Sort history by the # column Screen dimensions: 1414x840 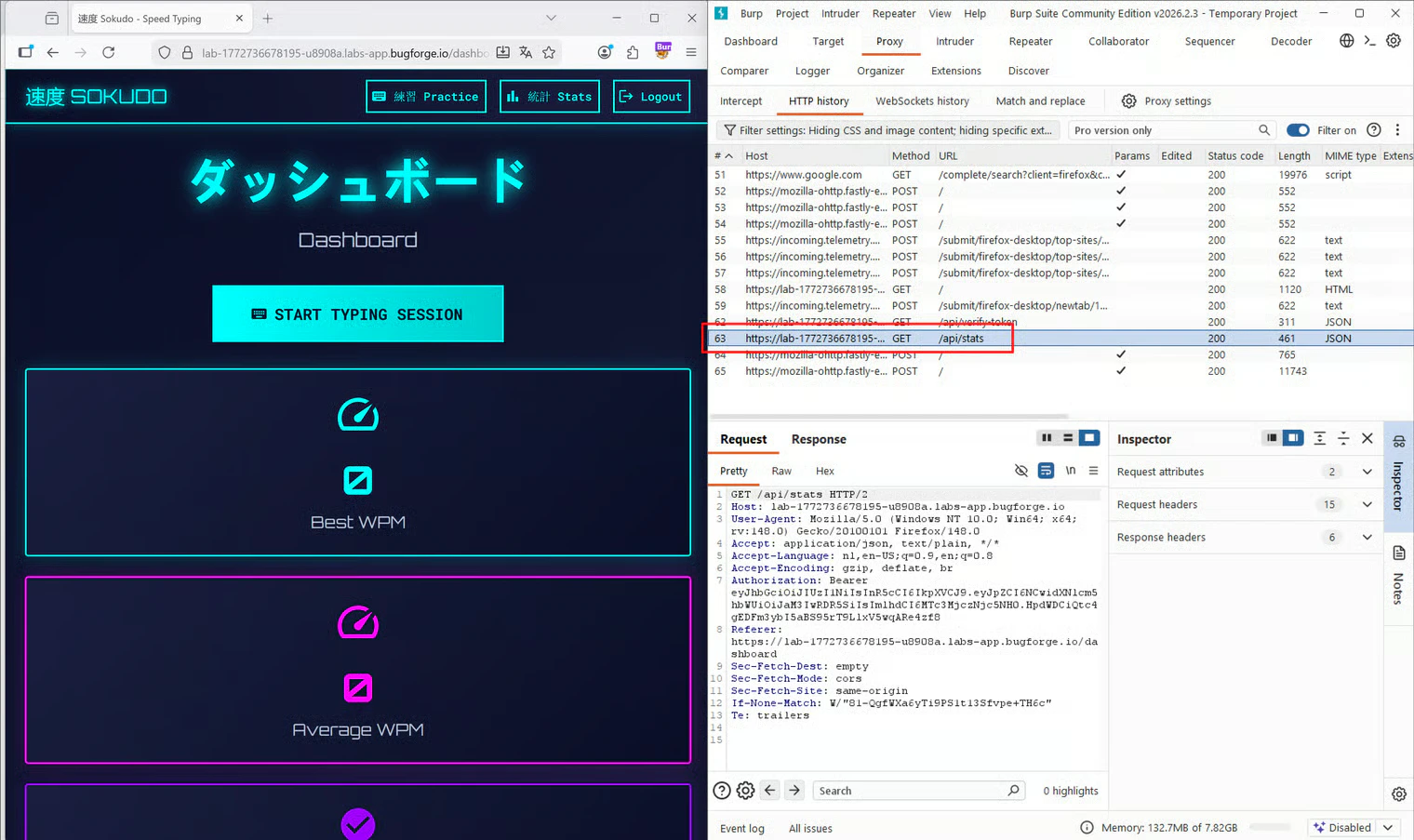tap(724, 155)
